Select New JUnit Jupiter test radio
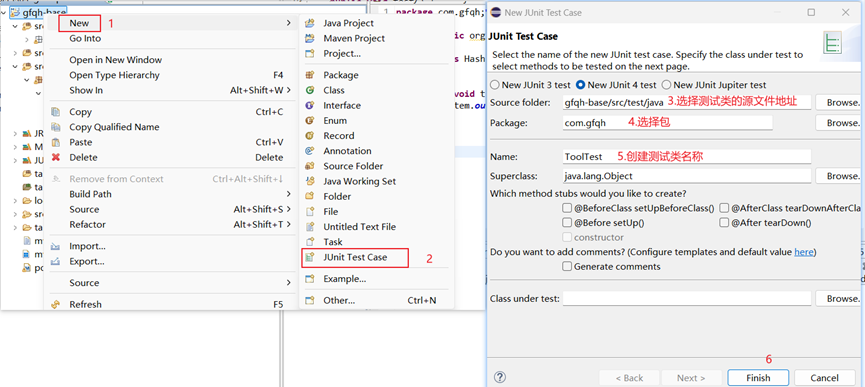This screenshot has width=865, height=387. (666, 85)
